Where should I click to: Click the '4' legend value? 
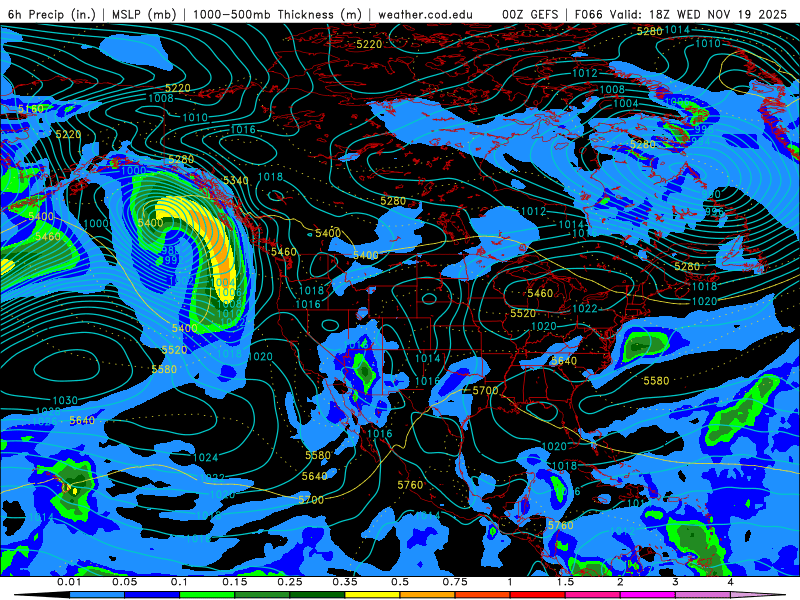coord(730,582)
